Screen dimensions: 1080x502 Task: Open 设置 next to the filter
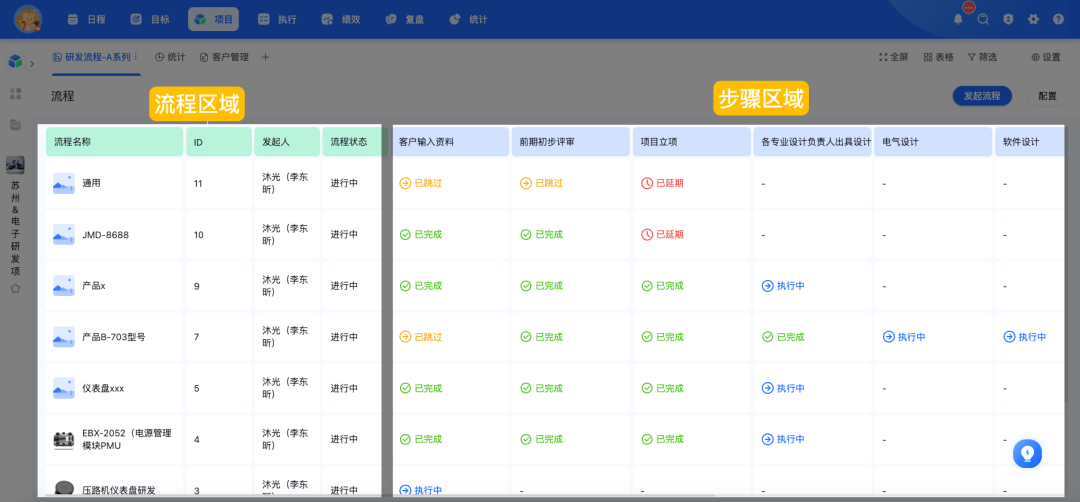1046,57
